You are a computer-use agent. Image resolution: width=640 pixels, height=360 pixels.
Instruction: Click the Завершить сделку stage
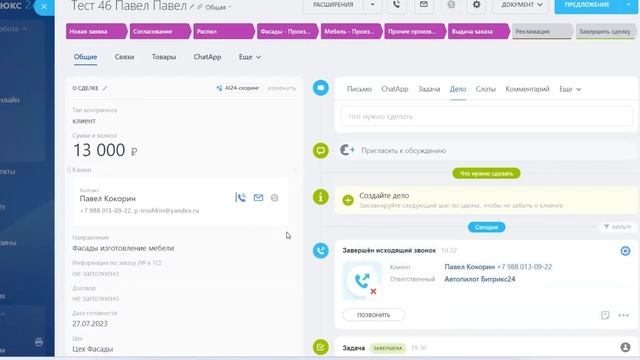tap(606, 31)
